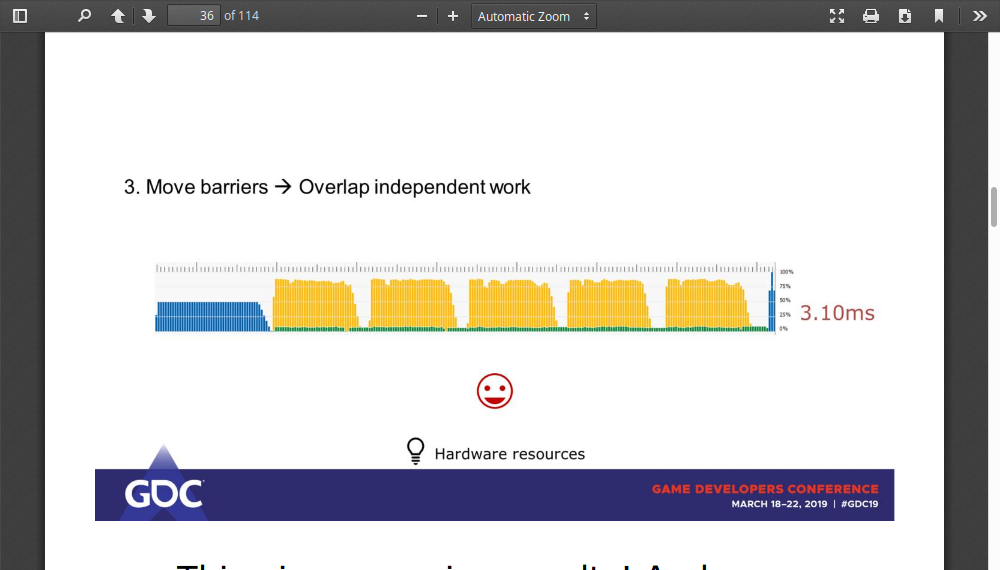The image size is (1000, 570).
Task: Click the GPU occupancy timeline graph
Action: click(x=466, y=297)
